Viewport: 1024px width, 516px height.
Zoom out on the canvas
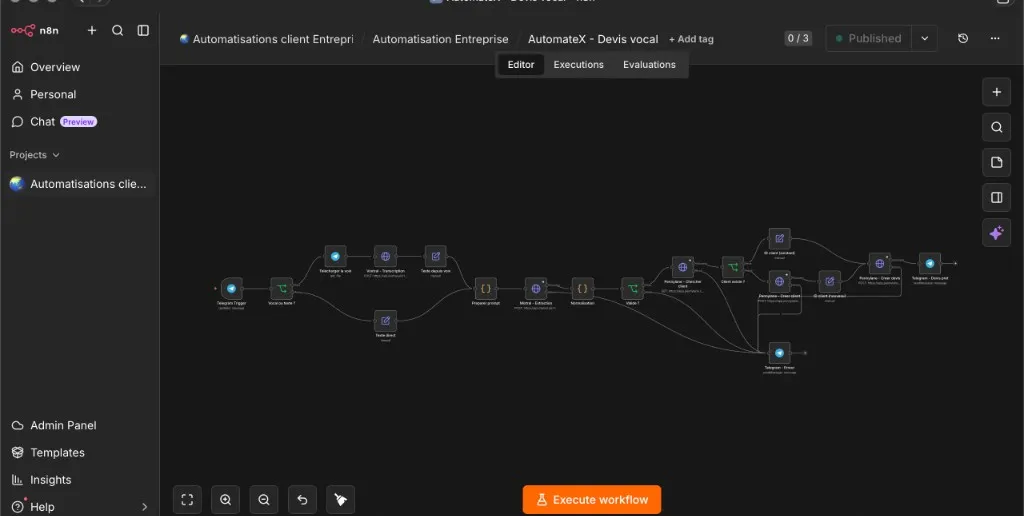[x=264, y=500]
